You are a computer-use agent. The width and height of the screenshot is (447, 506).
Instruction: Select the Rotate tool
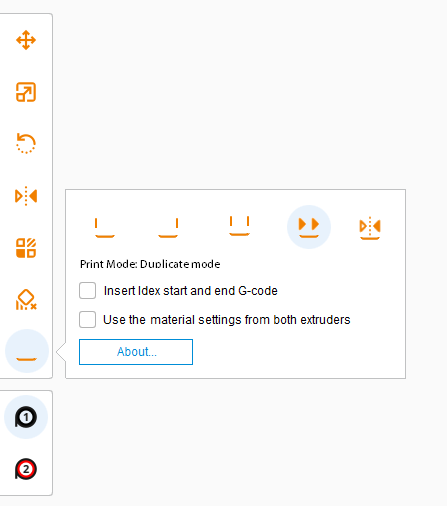tap(26, 143)
